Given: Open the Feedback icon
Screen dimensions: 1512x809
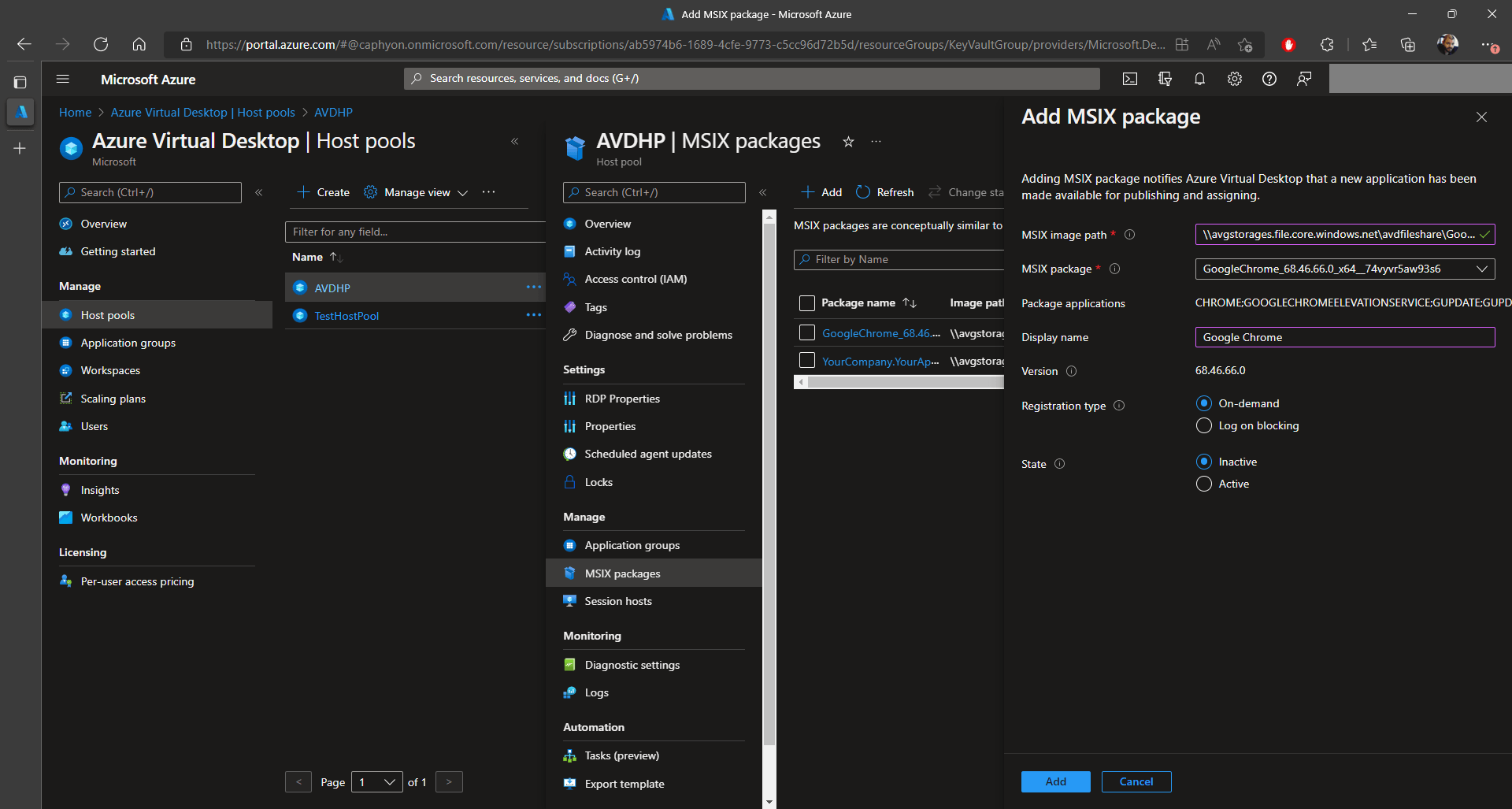Looking at the screenshot, I should point(1304,79).
